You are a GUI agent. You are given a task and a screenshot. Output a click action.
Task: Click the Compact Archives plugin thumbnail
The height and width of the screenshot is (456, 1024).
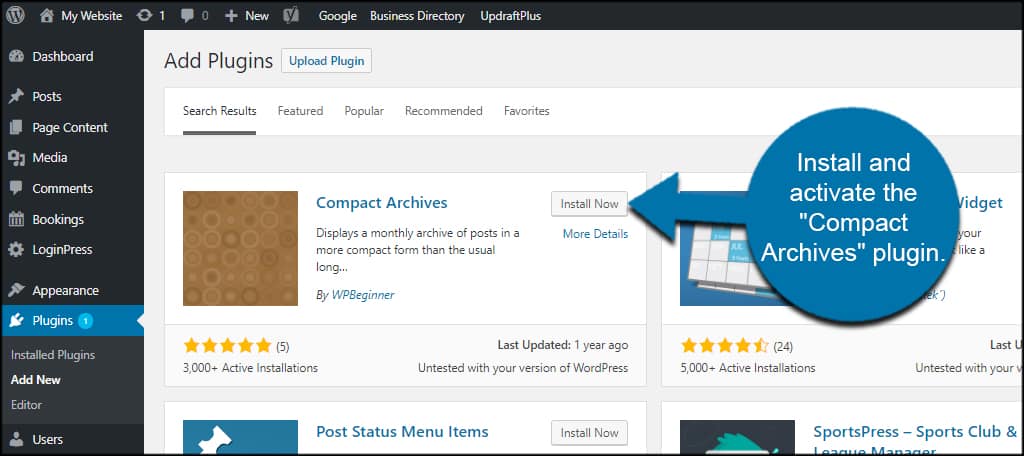tap(240, 248)
